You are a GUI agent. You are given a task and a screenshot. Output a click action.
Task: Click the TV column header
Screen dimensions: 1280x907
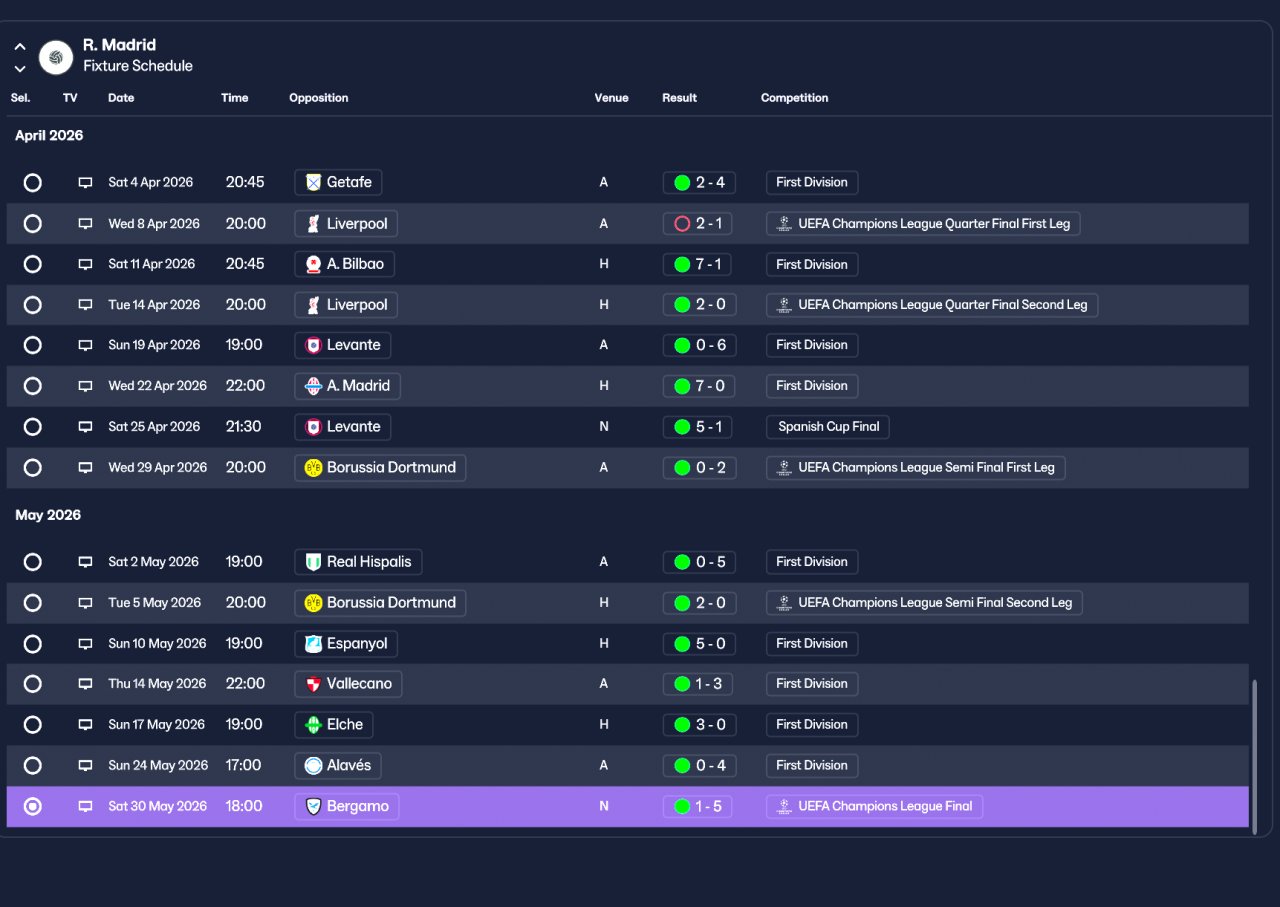70,98
